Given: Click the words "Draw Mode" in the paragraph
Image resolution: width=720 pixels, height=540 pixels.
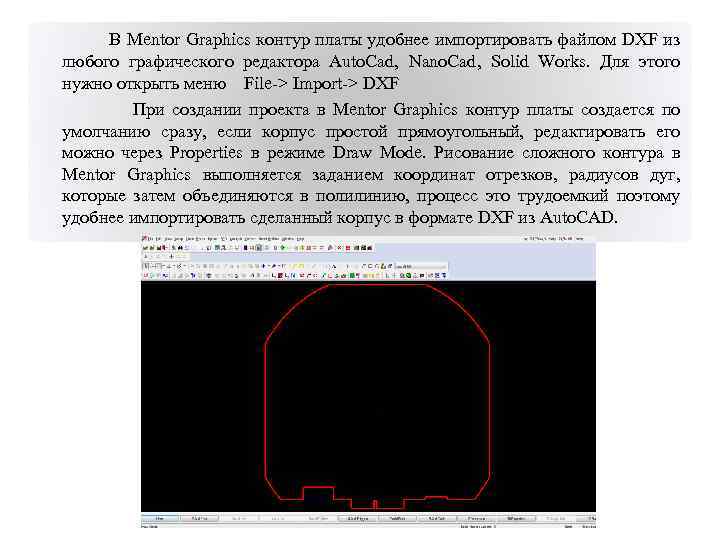Looking at the screenshot, I should (x=377, y=152).
